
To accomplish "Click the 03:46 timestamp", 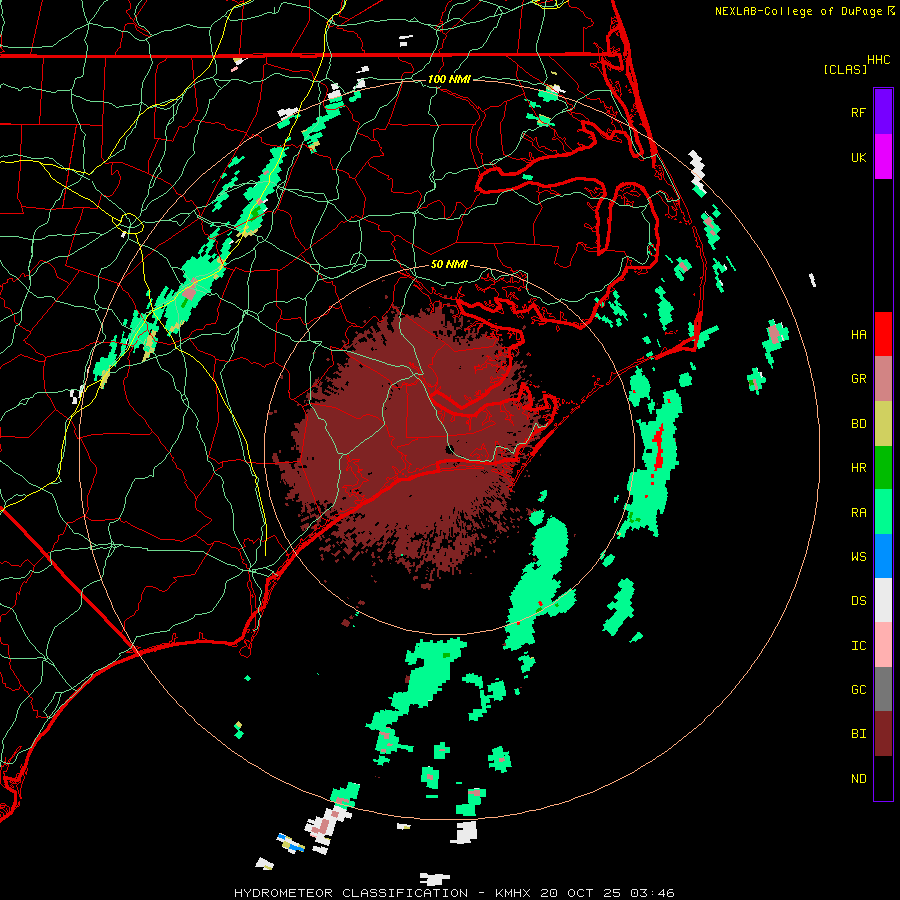I will (652, 893).
